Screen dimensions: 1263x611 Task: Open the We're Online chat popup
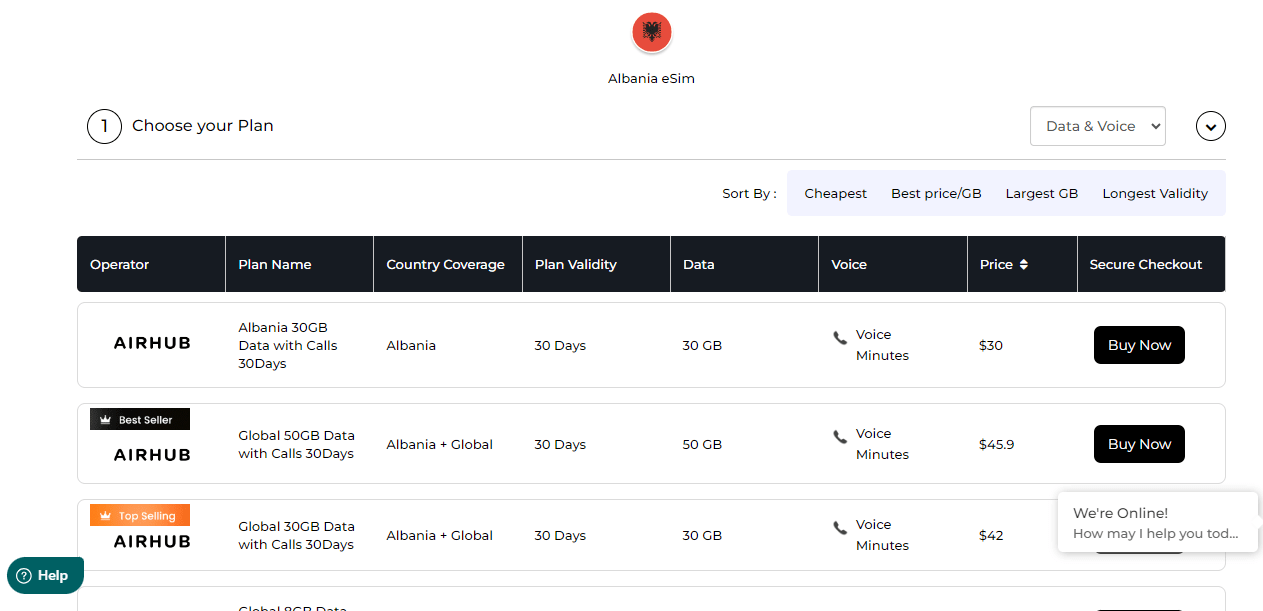1158,522
